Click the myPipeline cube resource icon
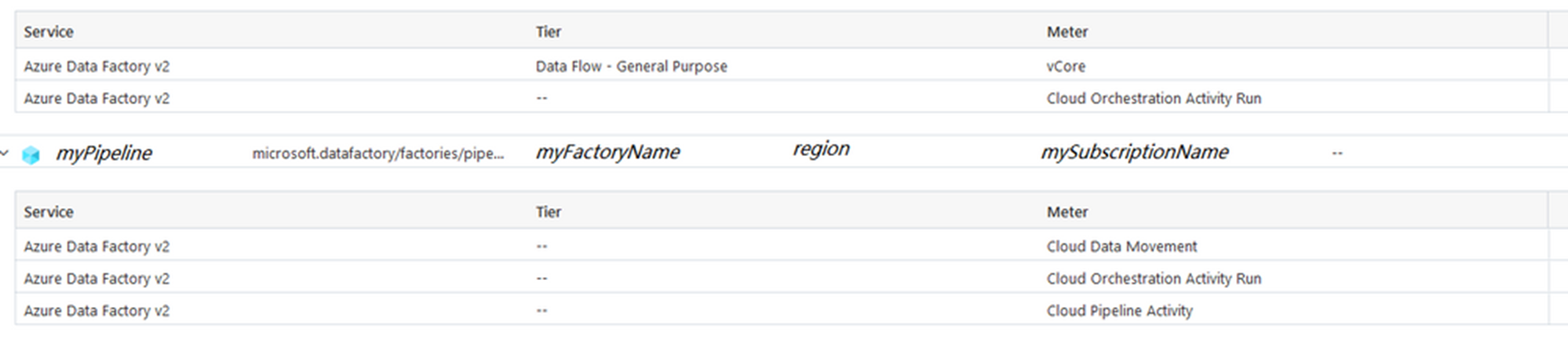Viewport: 1568px width, 339px height. coord(31,155)
